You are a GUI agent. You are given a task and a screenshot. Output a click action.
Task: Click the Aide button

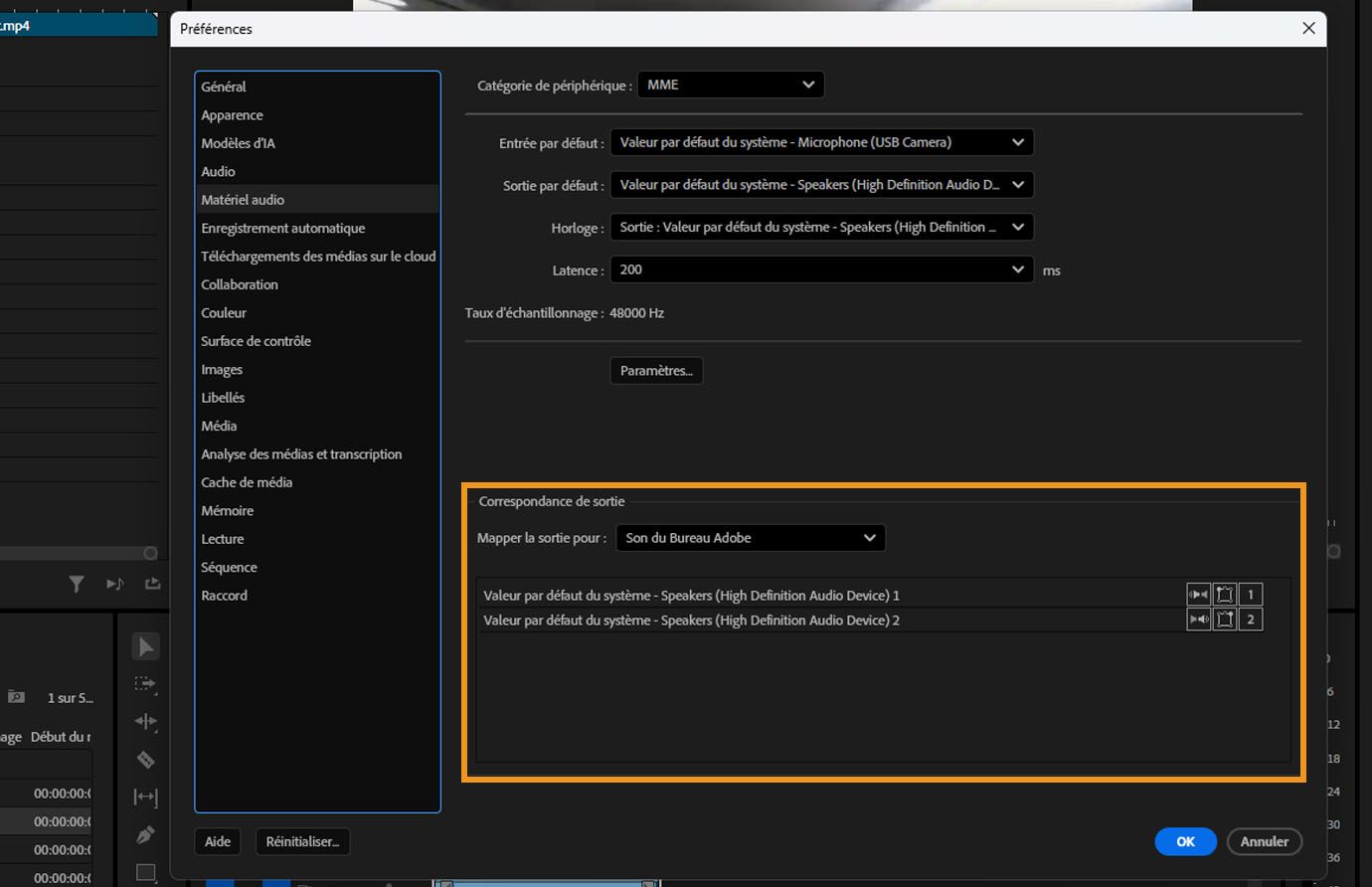coord(218,841)
